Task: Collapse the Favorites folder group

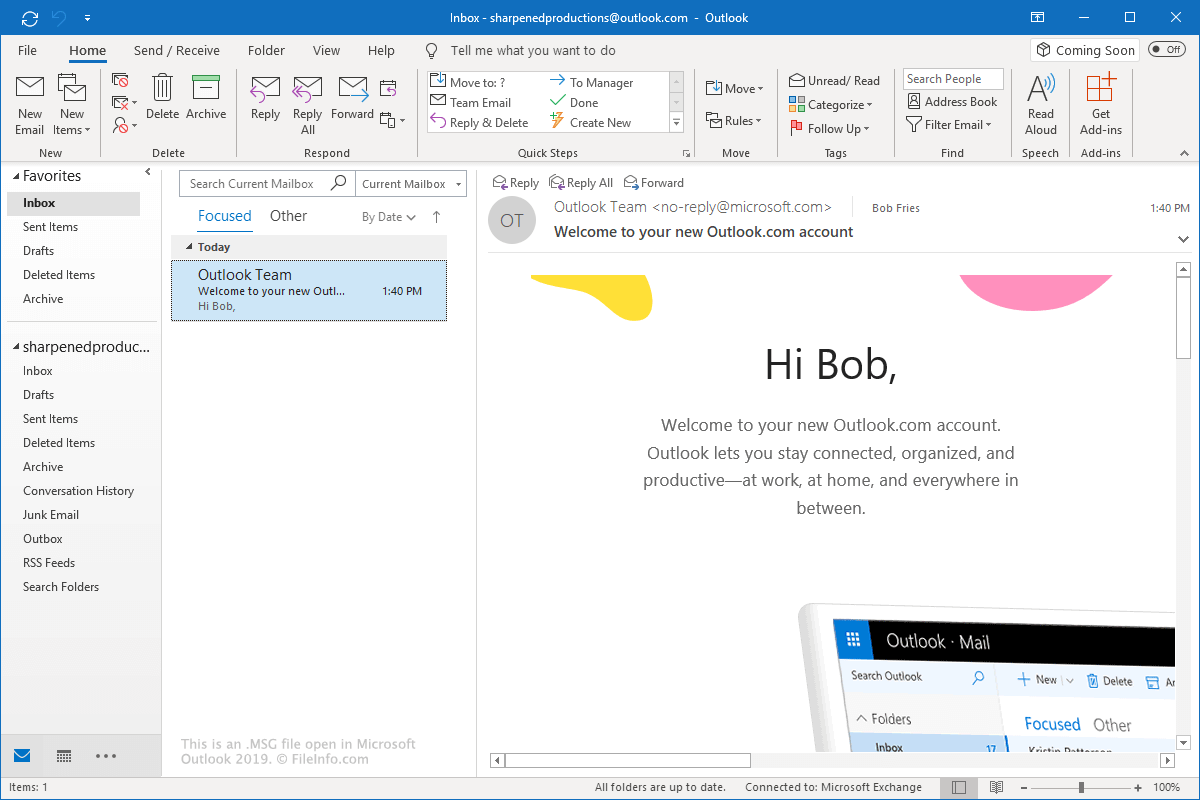Action: pos(16,176)
